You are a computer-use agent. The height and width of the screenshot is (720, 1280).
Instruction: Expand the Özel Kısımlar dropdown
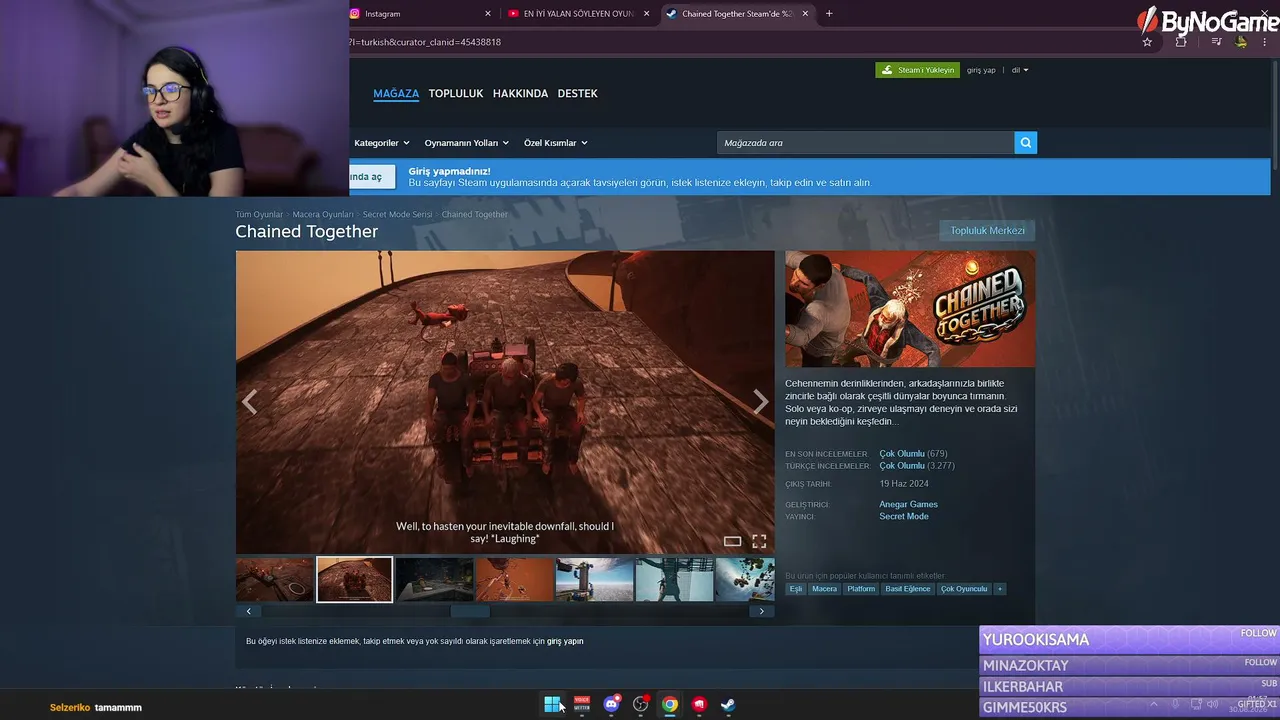555,143
